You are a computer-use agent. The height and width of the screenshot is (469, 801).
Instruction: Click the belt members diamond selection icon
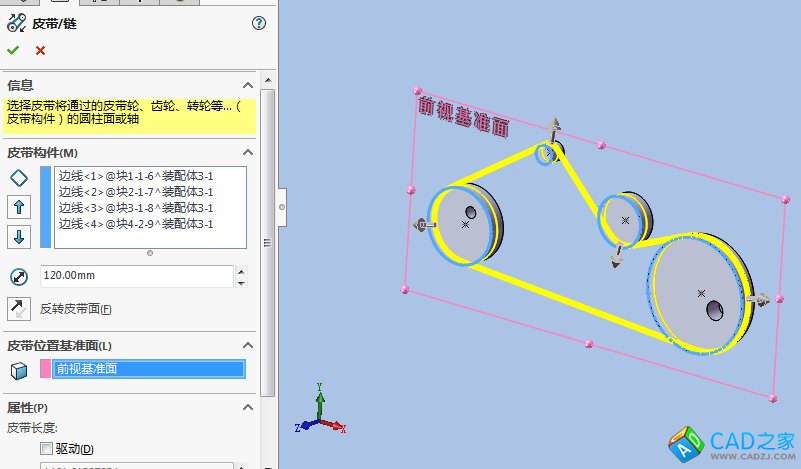point(19,177)
